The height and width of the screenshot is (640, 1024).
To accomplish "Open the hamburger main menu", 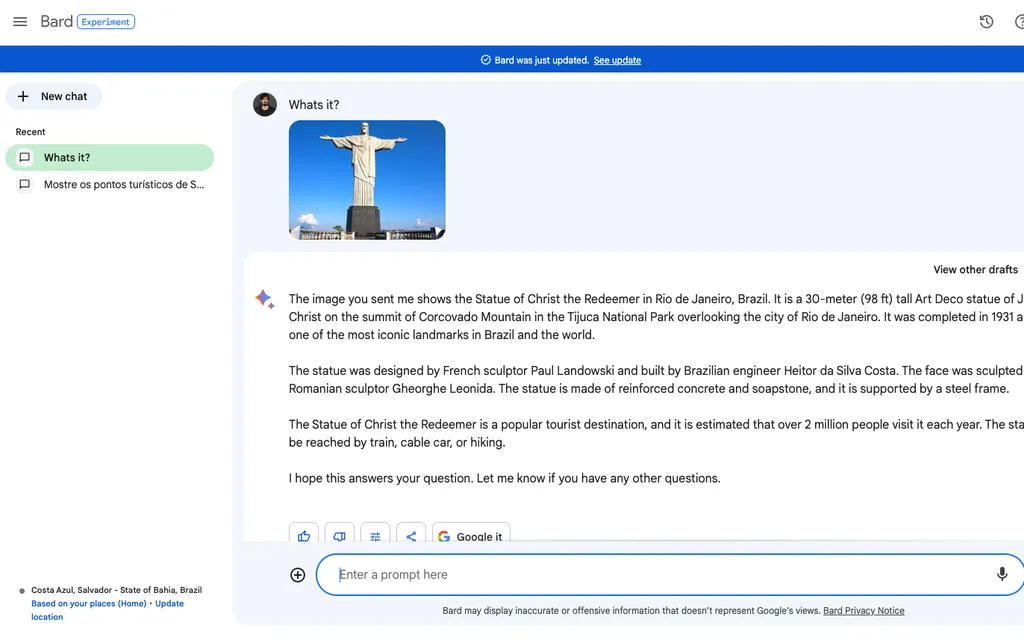I will coord(20,22).
